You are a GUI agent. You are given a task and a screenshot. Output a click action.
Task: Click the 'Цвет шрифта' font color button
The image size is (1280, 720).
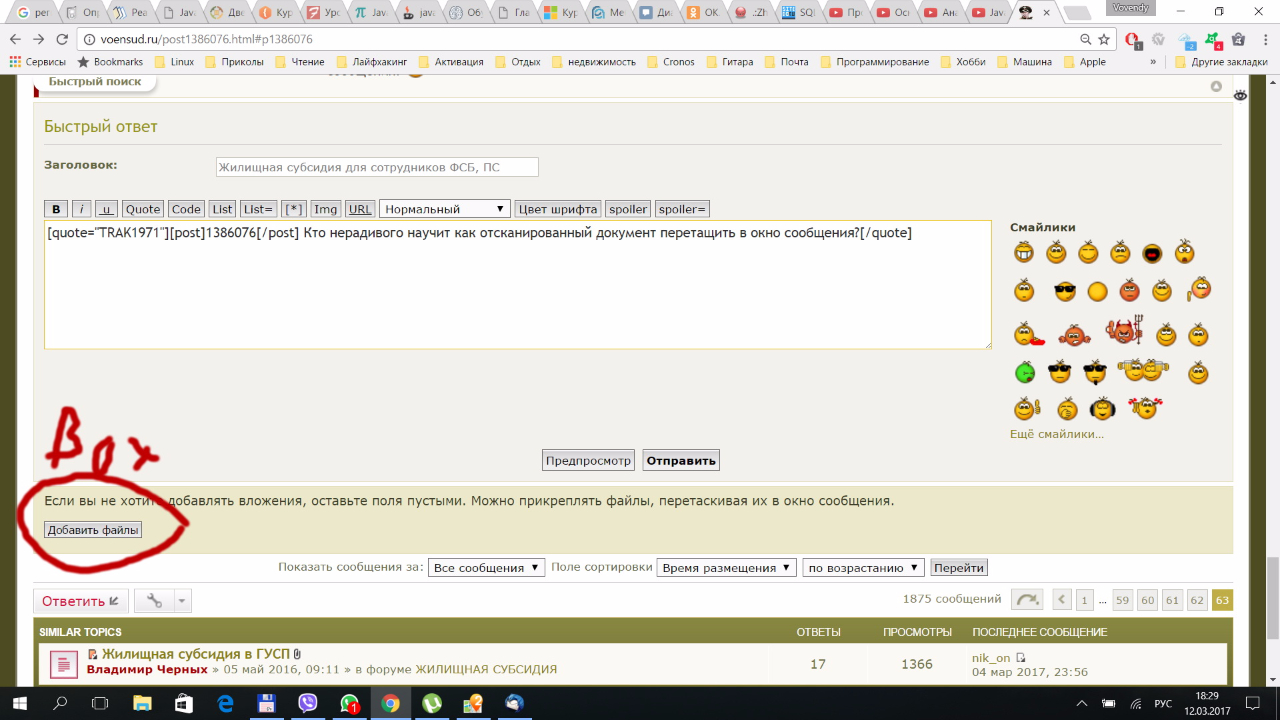click(558, 209)
